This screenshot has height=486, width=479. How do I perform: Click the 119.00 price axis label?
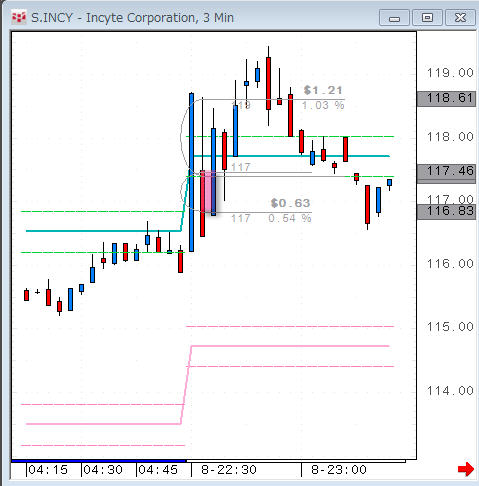point(450,73)
